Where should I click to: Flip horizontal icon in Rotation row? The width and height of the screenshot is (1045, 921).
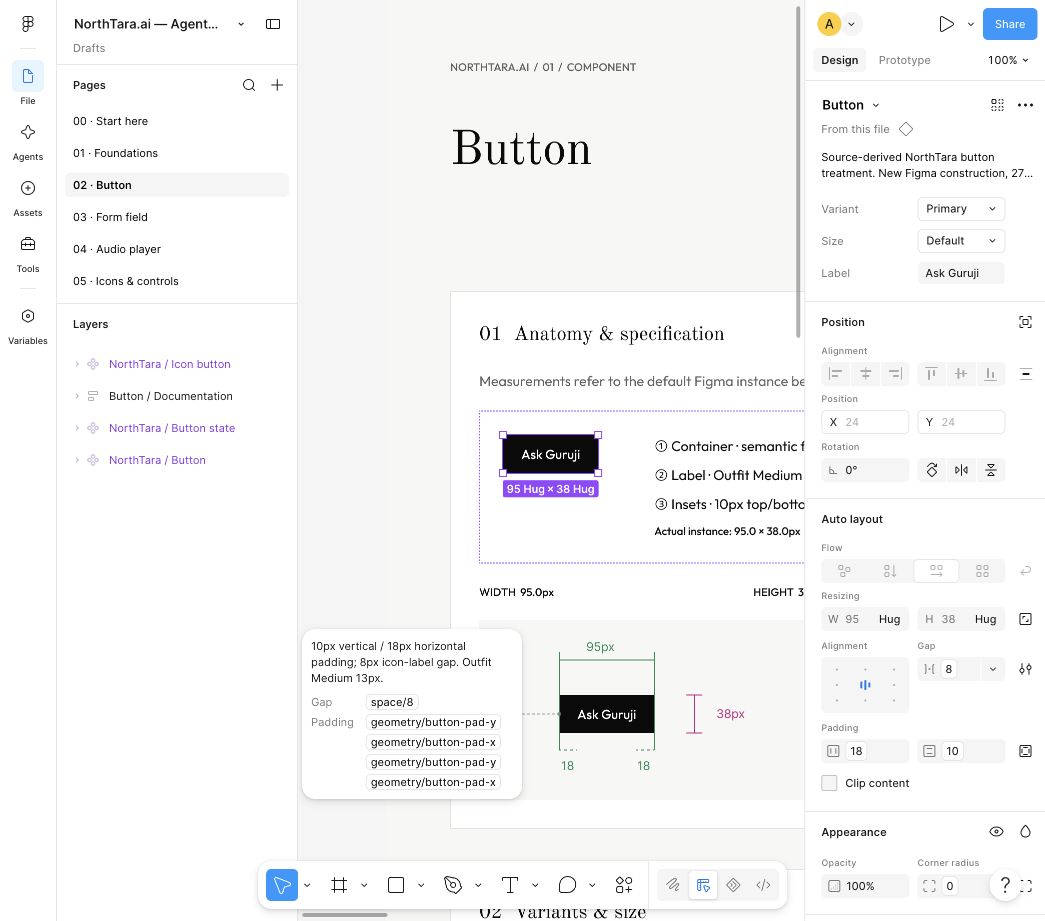pyautogui.click(x=961, y=470)
